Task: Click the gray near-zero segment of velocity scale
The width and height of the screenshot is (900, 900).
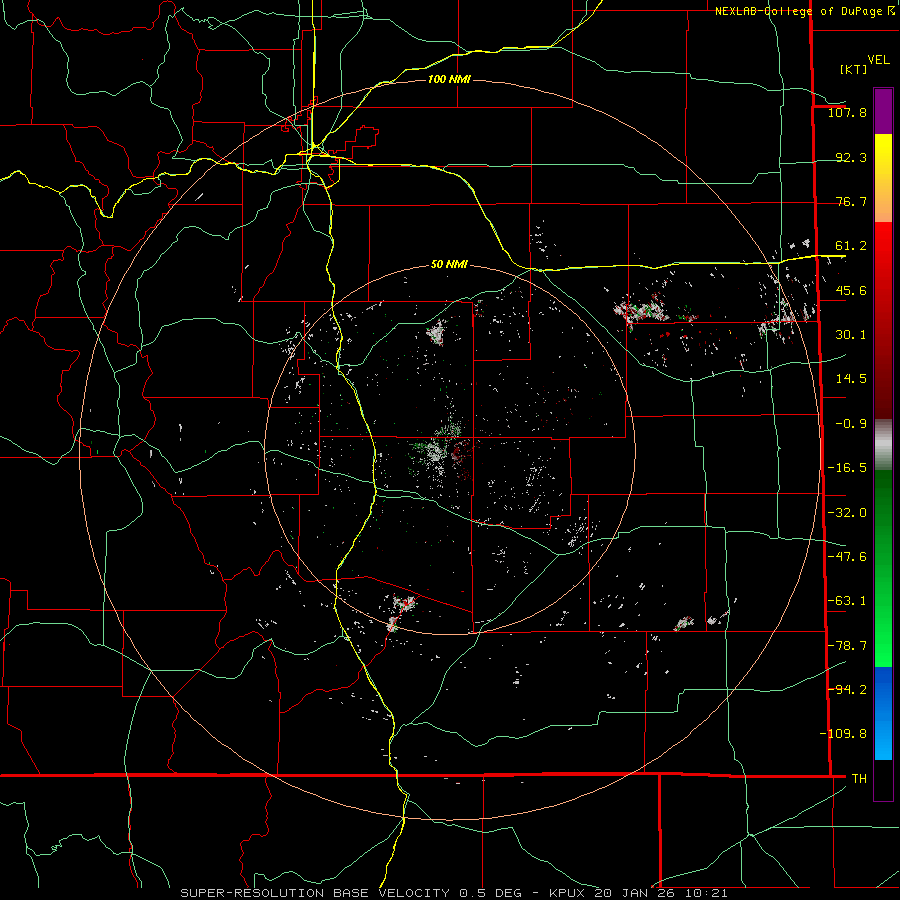Action: pos(883,444)
